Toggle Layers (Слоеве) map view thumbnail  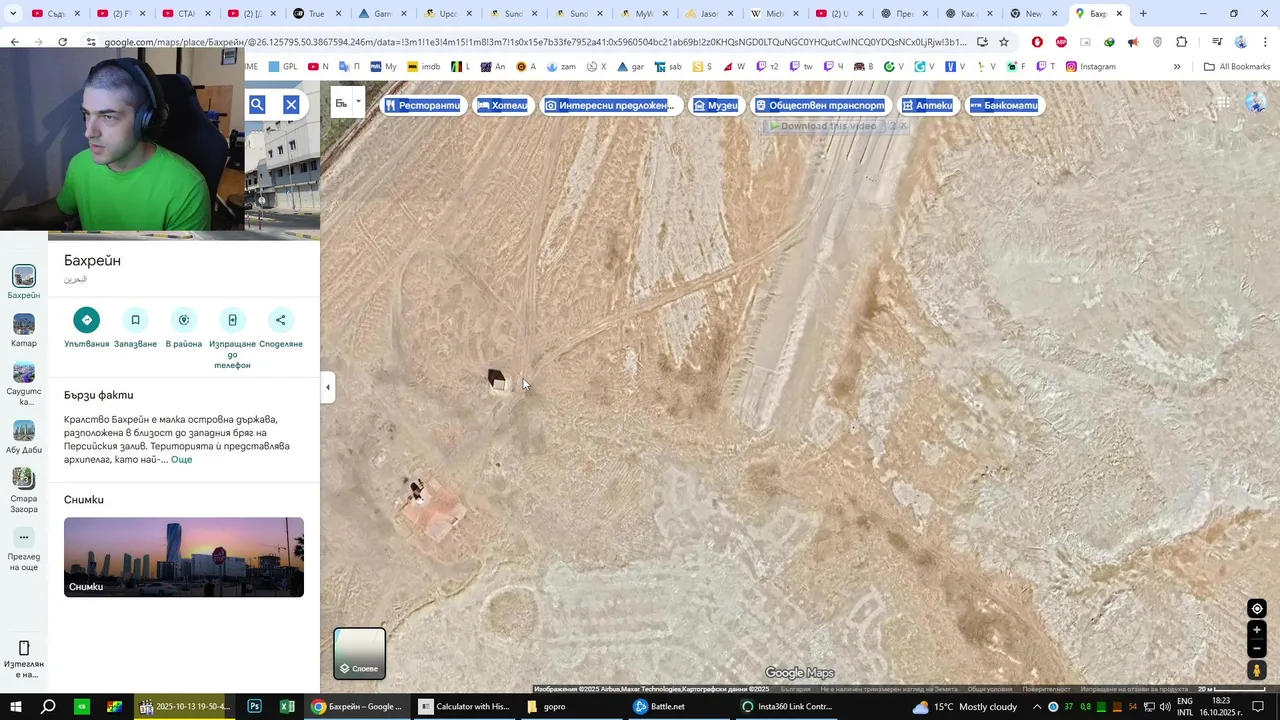359,653
